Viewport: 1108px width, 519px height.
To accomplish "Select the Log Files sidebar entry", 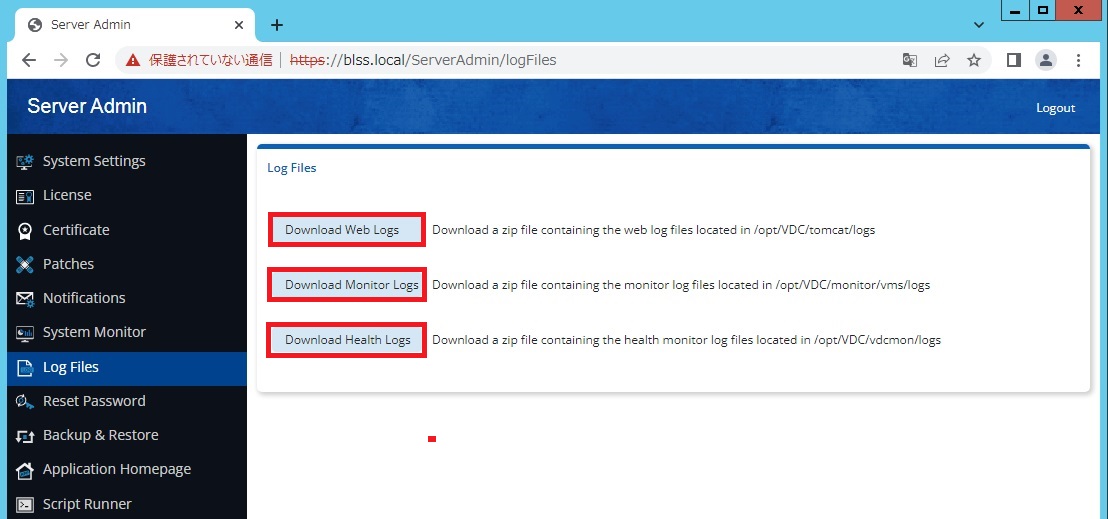I will coord(127,367).
